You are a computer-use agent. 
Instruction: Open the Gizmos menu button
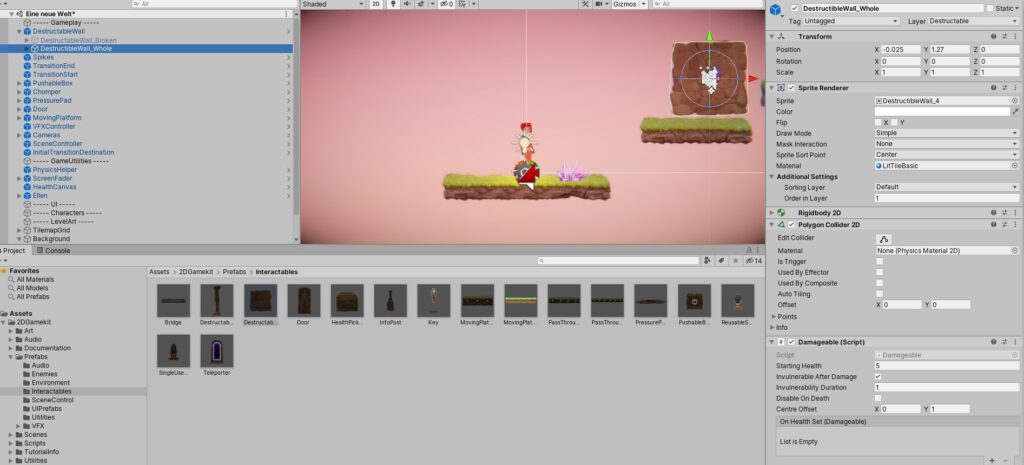tap(627, 5)
